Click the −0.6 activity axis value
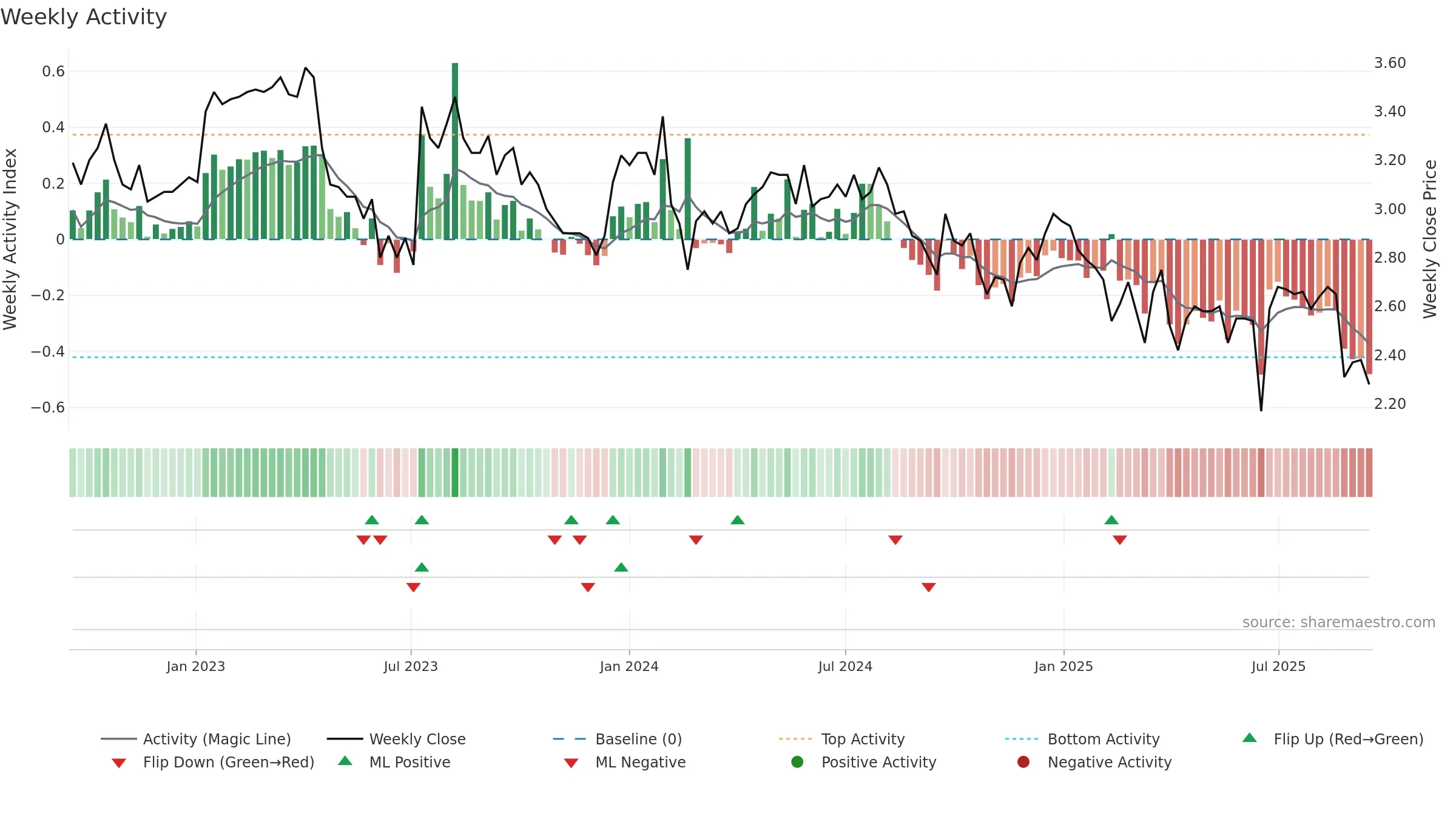This screenshot has width=1456, height=819. [x=47, y=408]
